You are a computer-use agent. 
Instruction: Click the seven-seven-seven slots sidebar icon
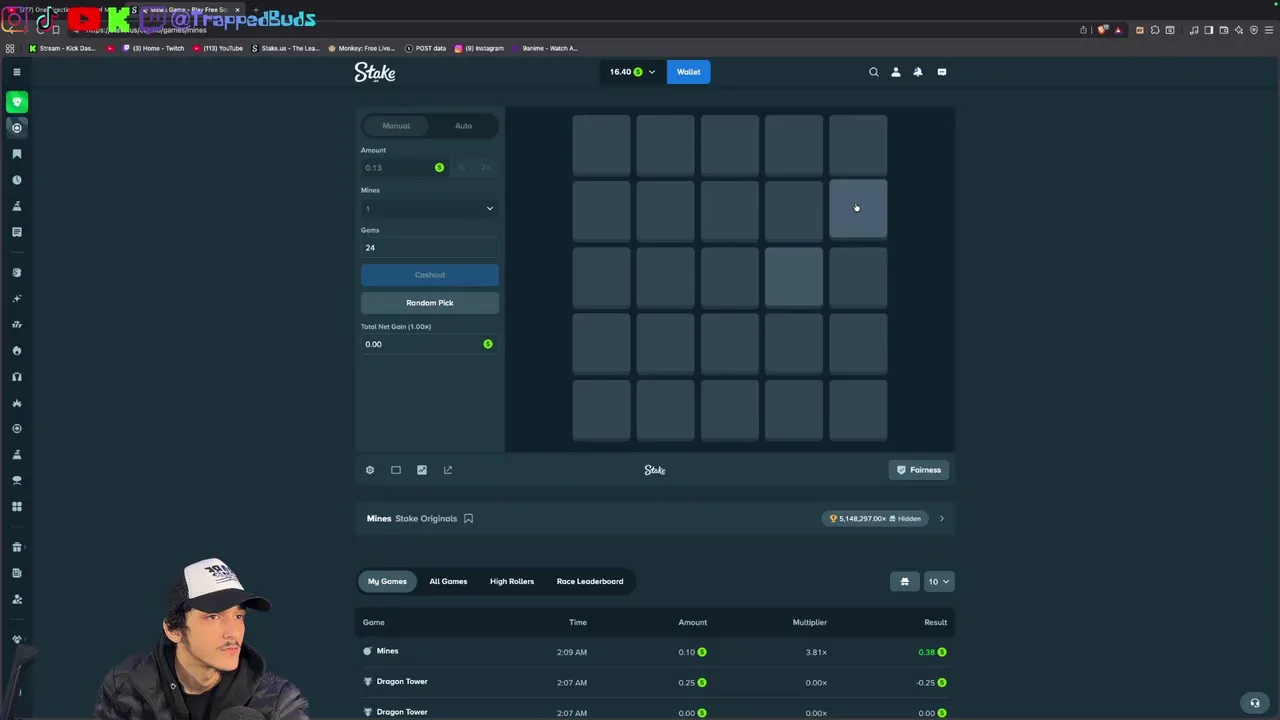tap(17, 325)
